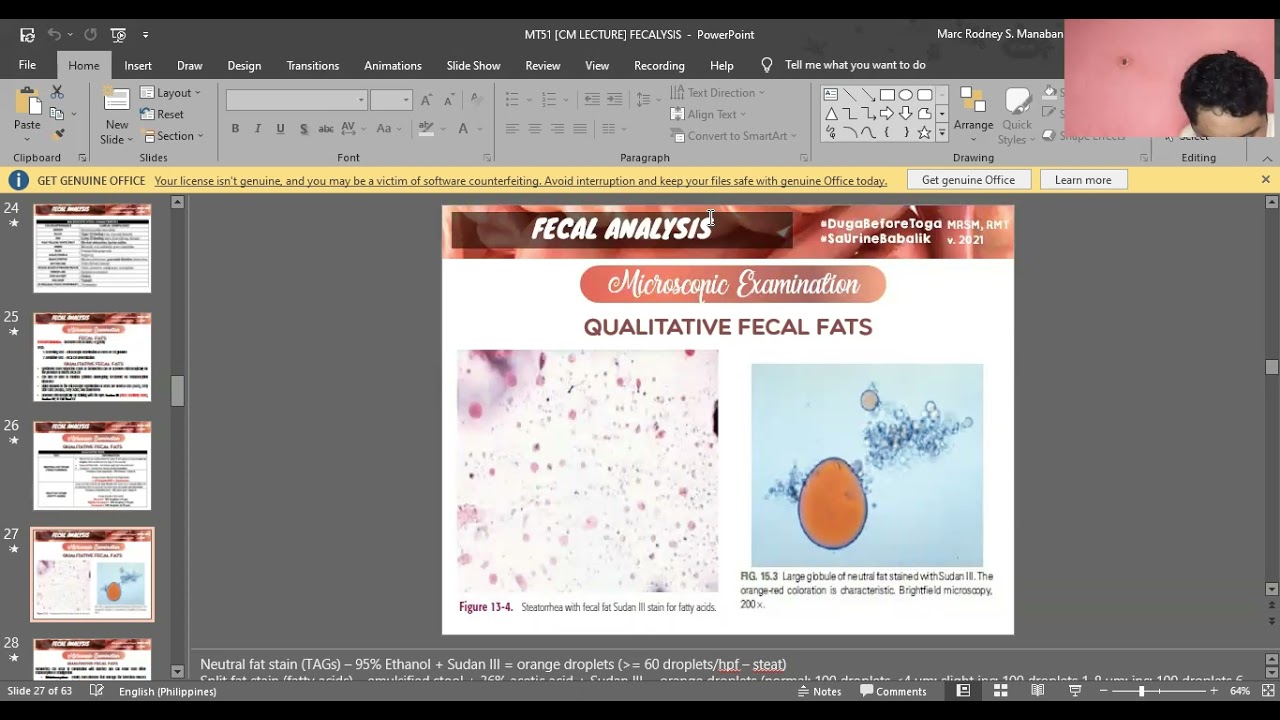Start slideshow from beginning via quick access icon

click(118, 34)
